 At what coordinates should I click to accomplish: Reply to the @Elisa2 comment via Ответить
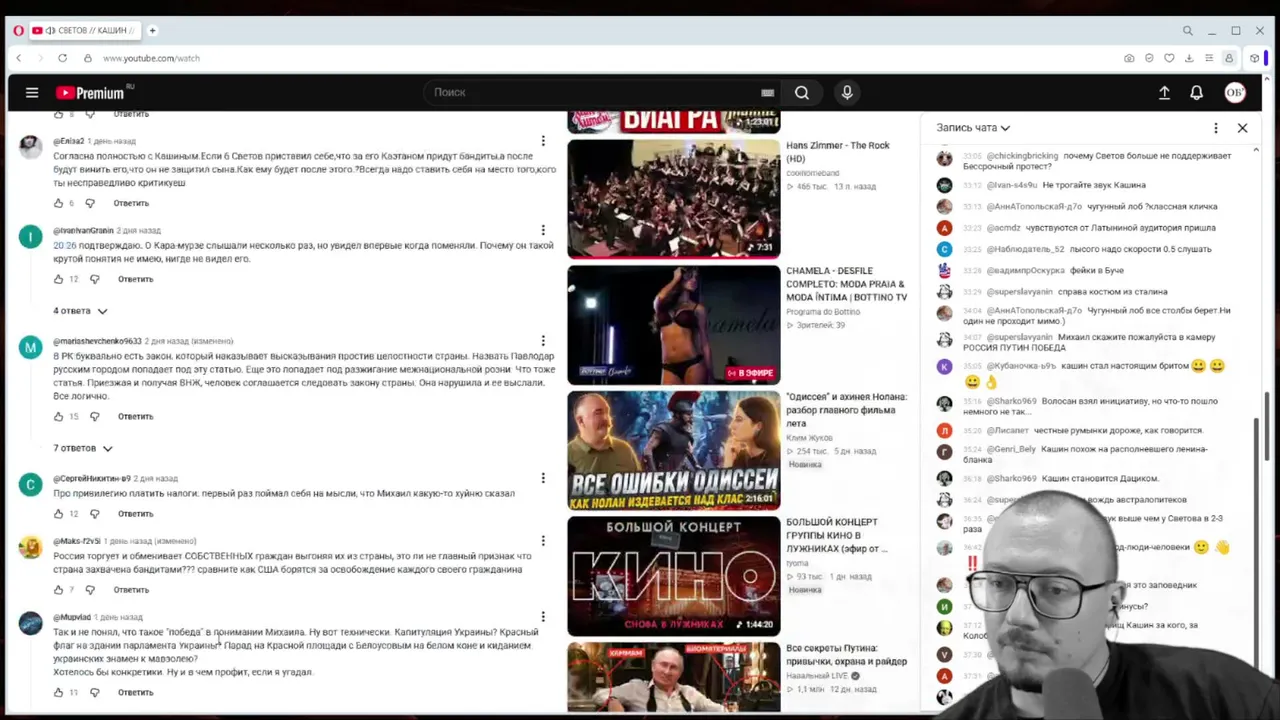click(x=131, y=203)
